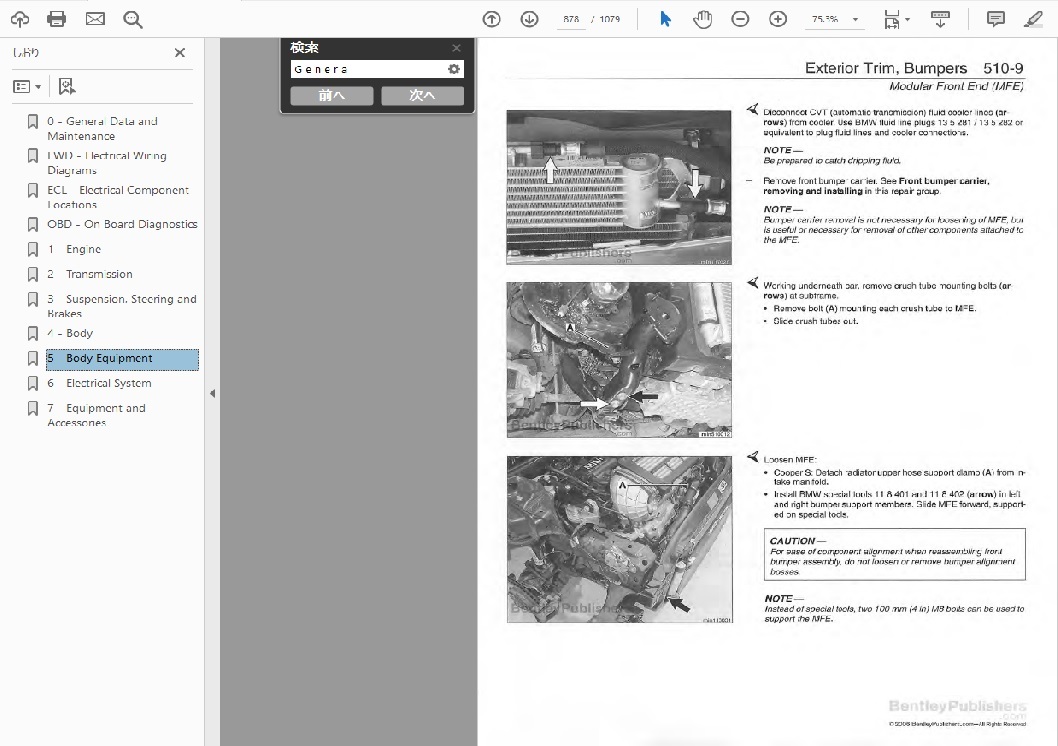Open the magnifier search tool
Image resolution: width=1058 pixels, height=746 pixels.
click(132, 19)
